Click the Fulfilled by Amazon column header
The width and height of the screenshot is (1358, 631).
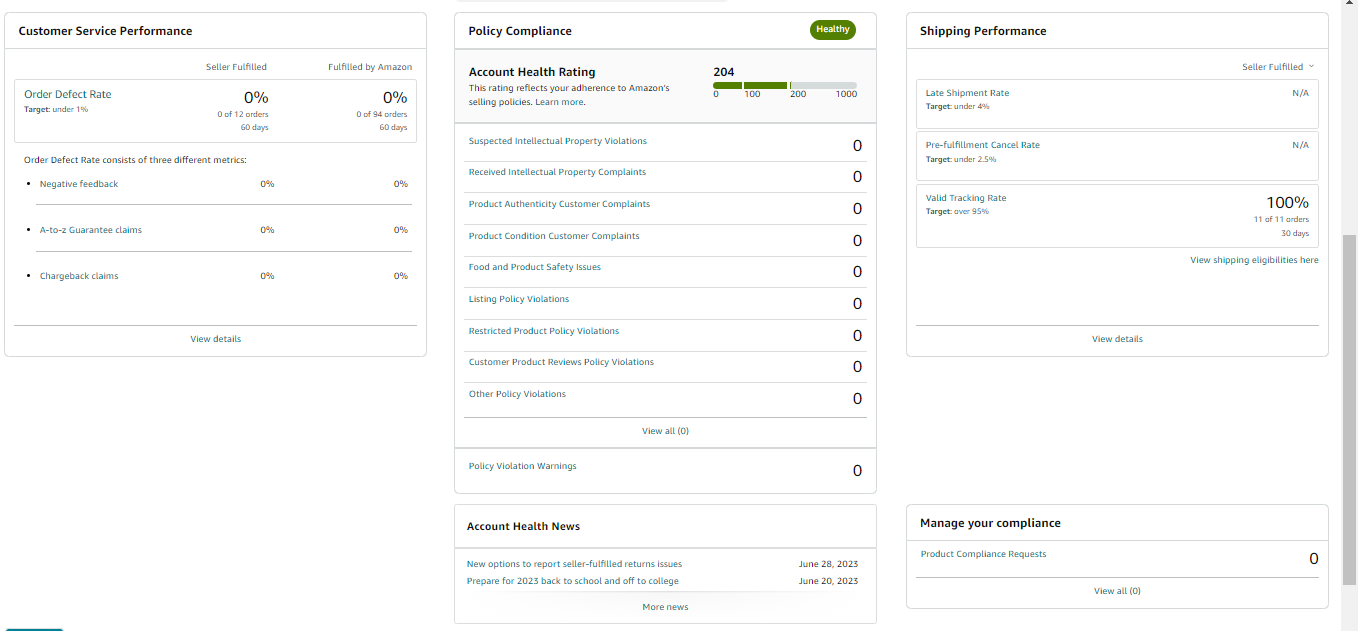370,67
